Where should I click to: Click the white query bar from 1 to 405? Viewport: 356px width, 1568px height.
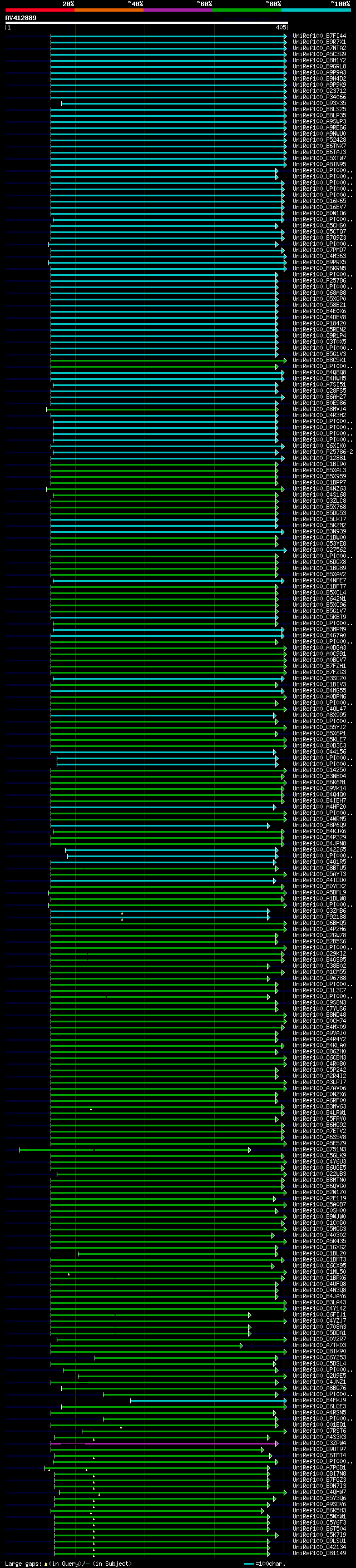click(147, 23)
